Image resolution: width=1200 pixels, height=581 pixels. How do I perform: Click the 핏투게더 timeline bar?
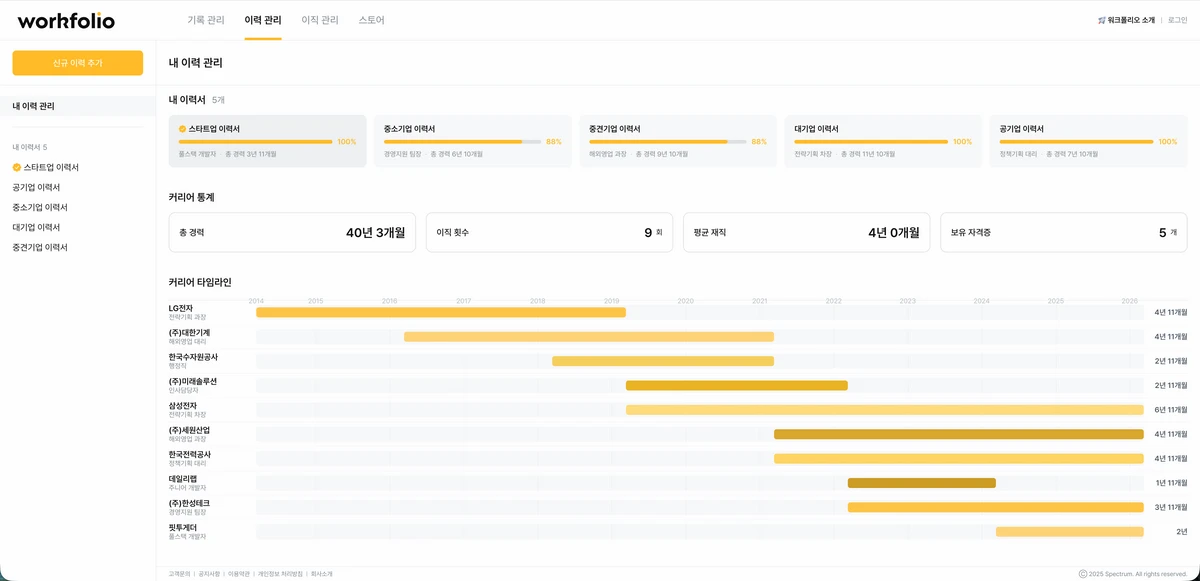coord(1070,532)
